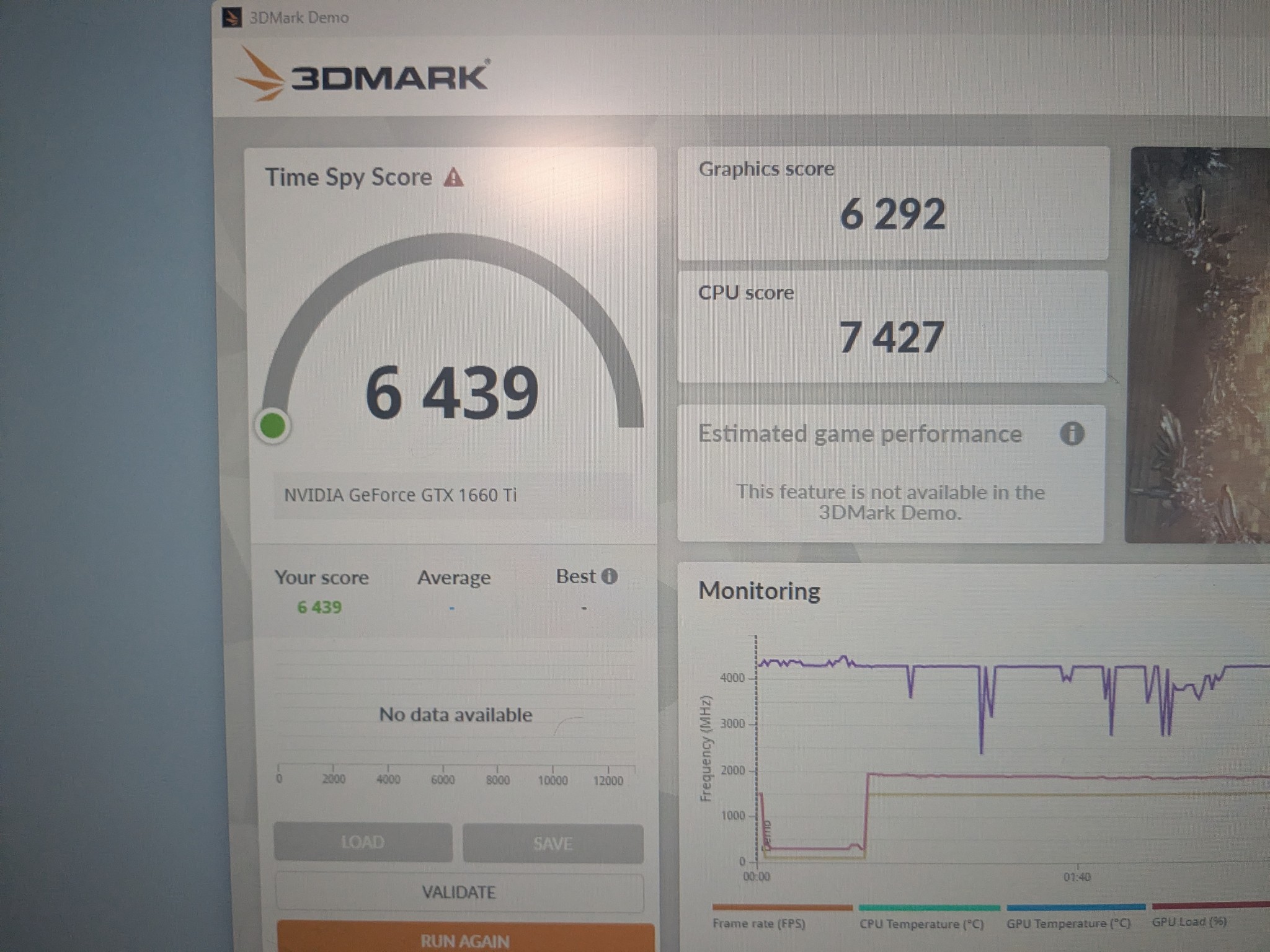This screenshot has height=952, width=1270.
Task: Click the Graphics score label
Action: [x=766, y=169]
